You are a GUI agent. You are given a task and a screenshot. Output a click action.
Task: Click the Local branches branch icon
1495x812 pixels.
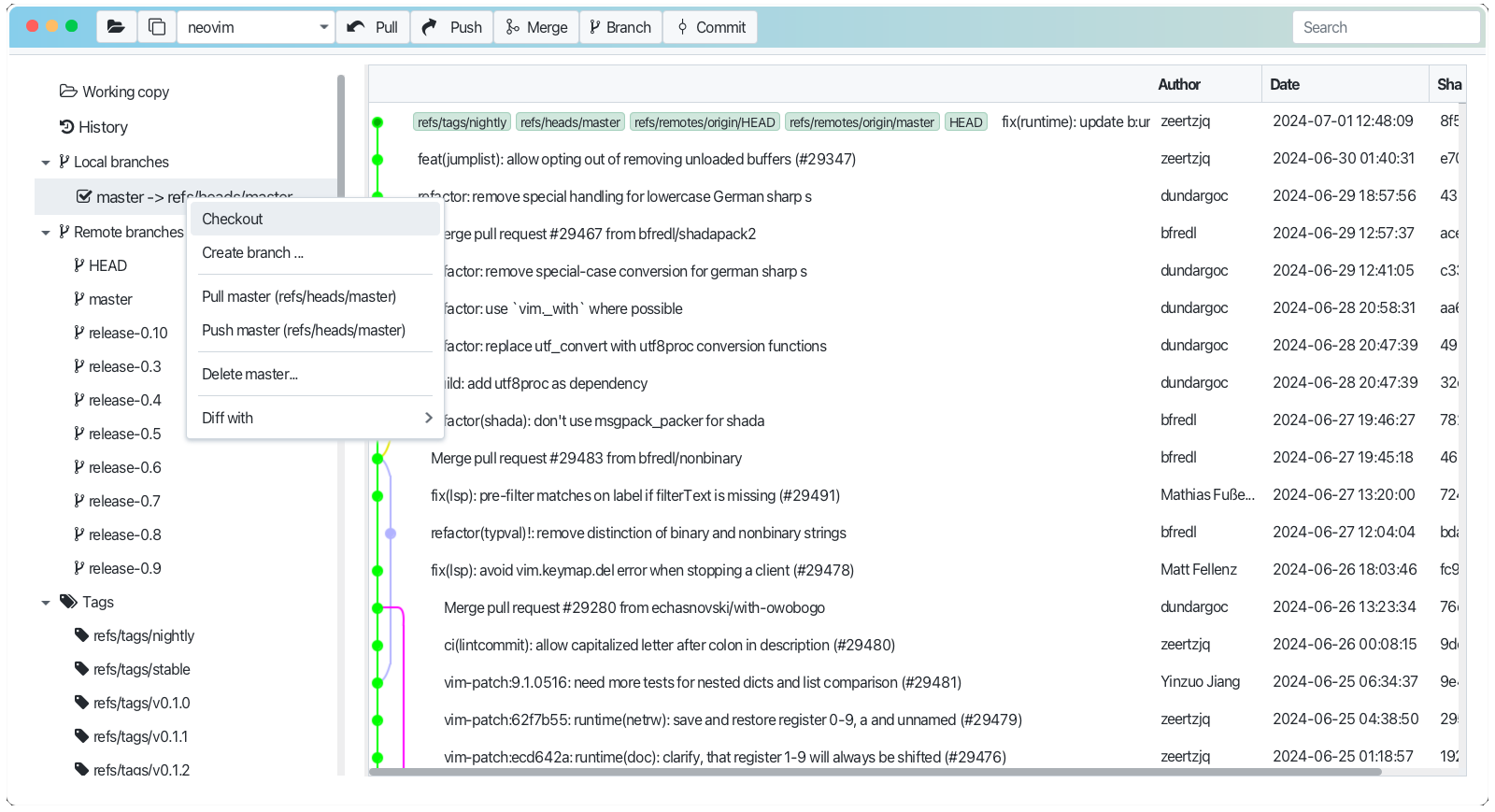[64, 162]
